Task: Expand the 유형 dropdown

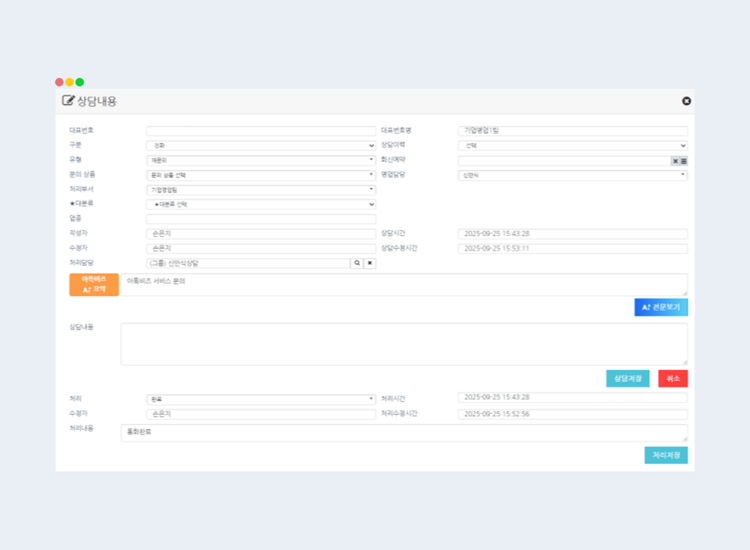Action: pos(261,160)
